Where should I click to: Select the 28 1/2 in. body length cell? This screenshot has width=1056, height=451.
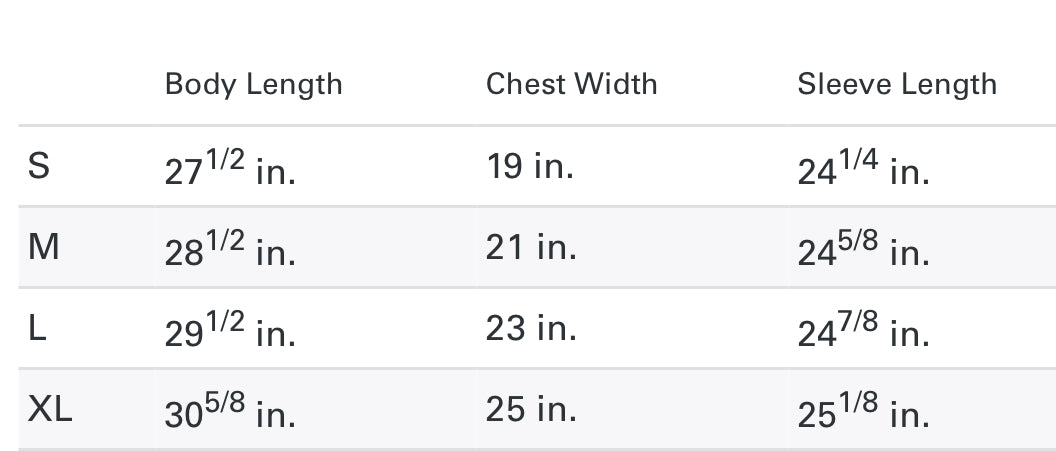[x=230, y=249]
